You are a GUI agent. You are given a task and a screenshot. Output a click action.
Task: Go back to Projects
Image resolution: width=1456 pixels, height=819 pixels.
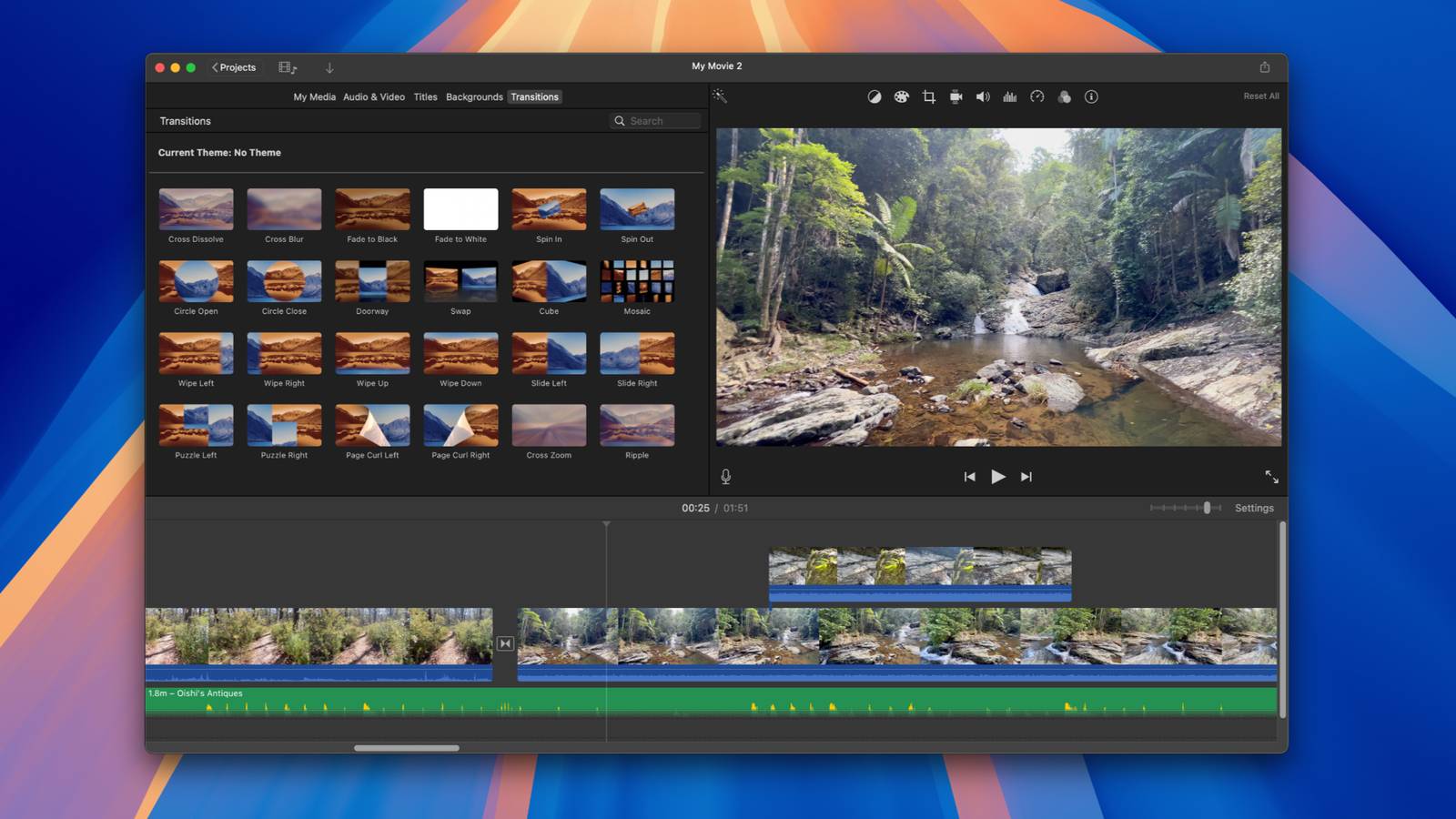coord(234,67)
